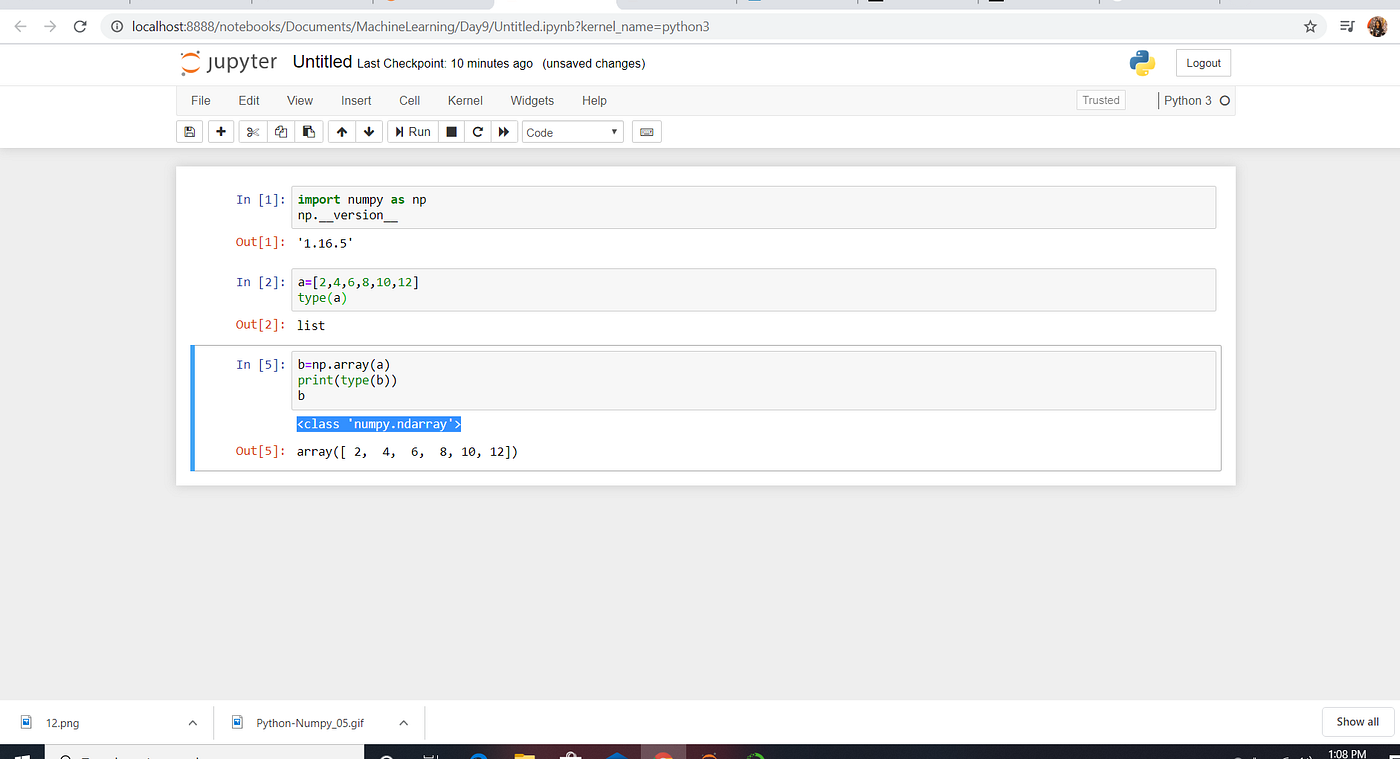Open the Kernel menu
Image resolution: width=1400 pixels, height=759 pixels.
464,100
